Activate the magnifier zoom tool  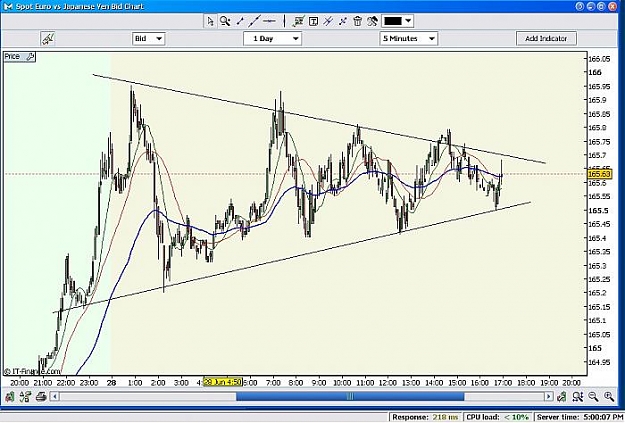(225, 21)
